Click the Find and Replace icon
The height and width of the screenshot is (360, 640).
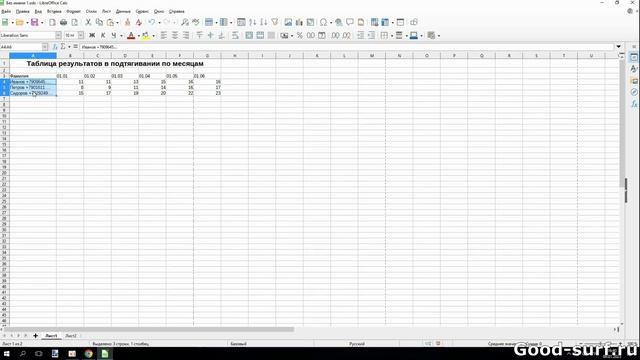coord(185,22)
